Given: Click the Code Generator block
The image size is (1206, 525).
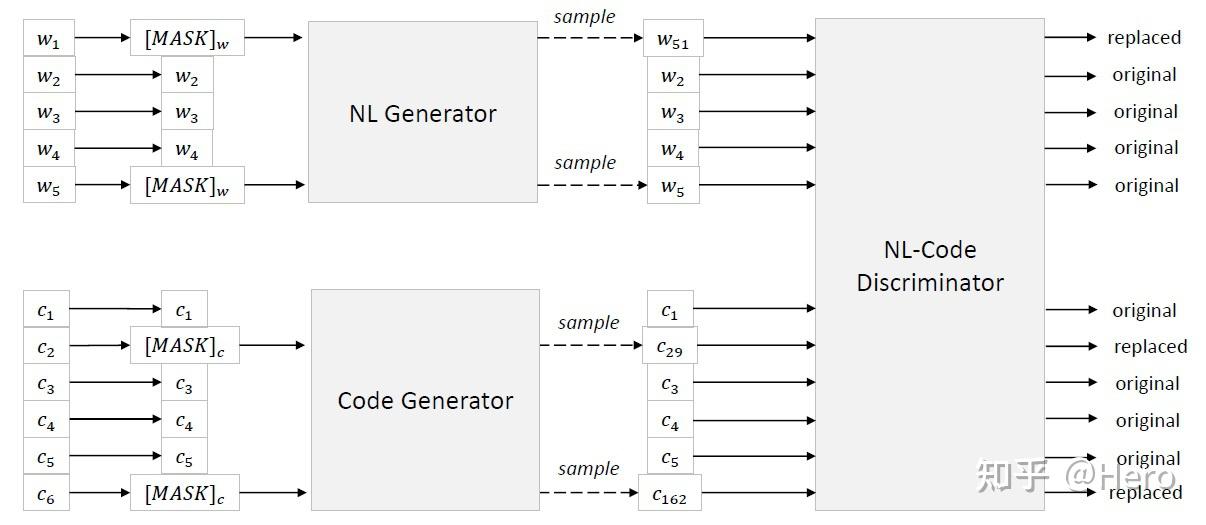Looking at the screenshot, I should pyautogui.click(x=425, y=400).
